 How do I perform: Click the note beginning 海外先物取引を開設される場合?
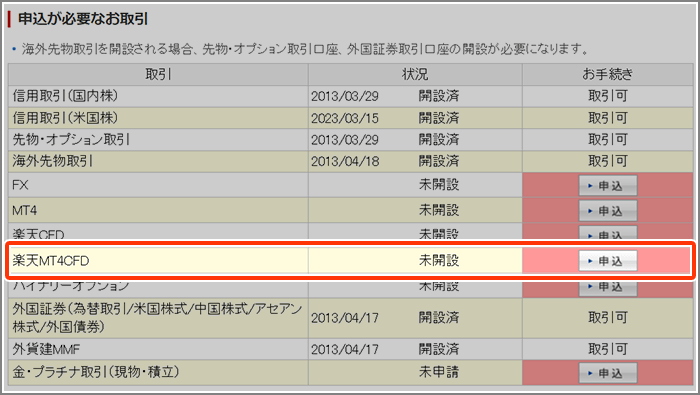[x=305, y=49]
